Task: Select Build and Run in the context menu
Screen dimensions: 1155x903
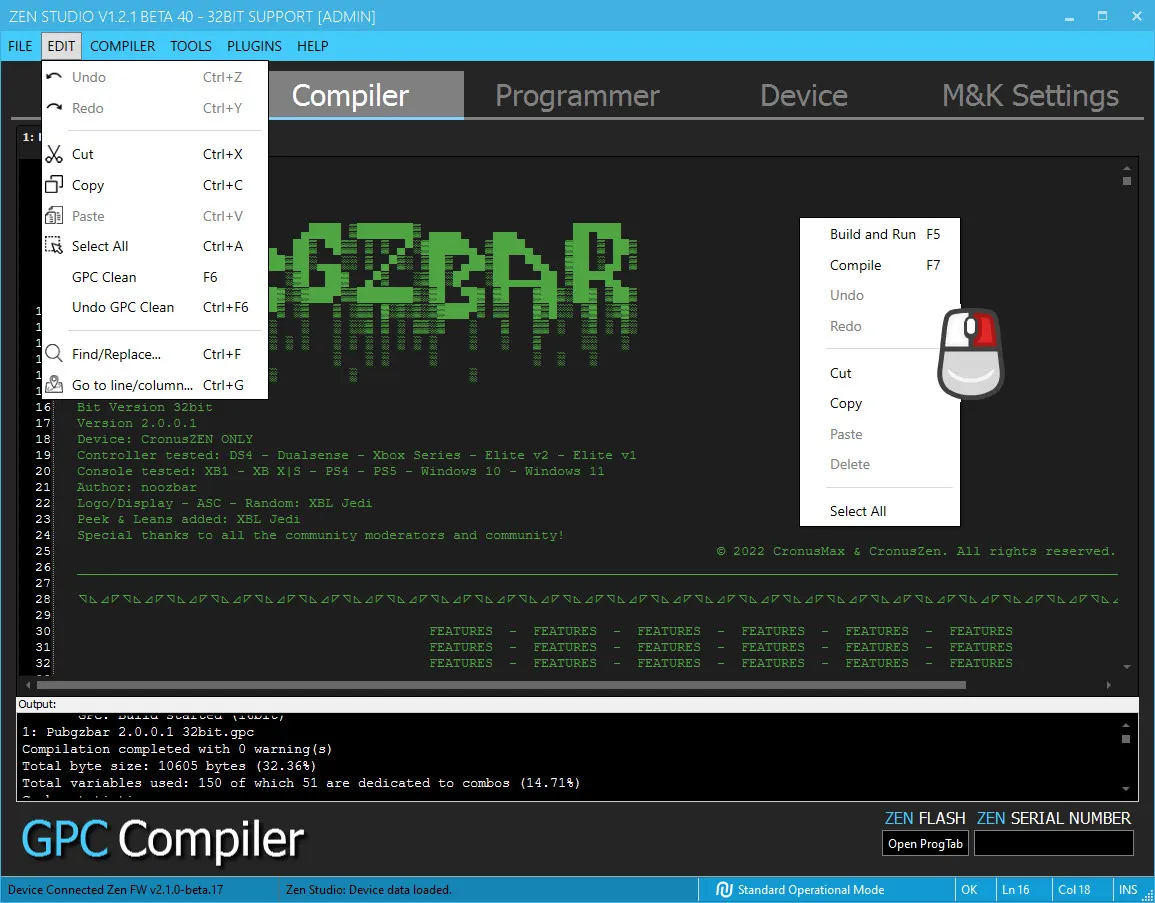Action: point(880,234)
